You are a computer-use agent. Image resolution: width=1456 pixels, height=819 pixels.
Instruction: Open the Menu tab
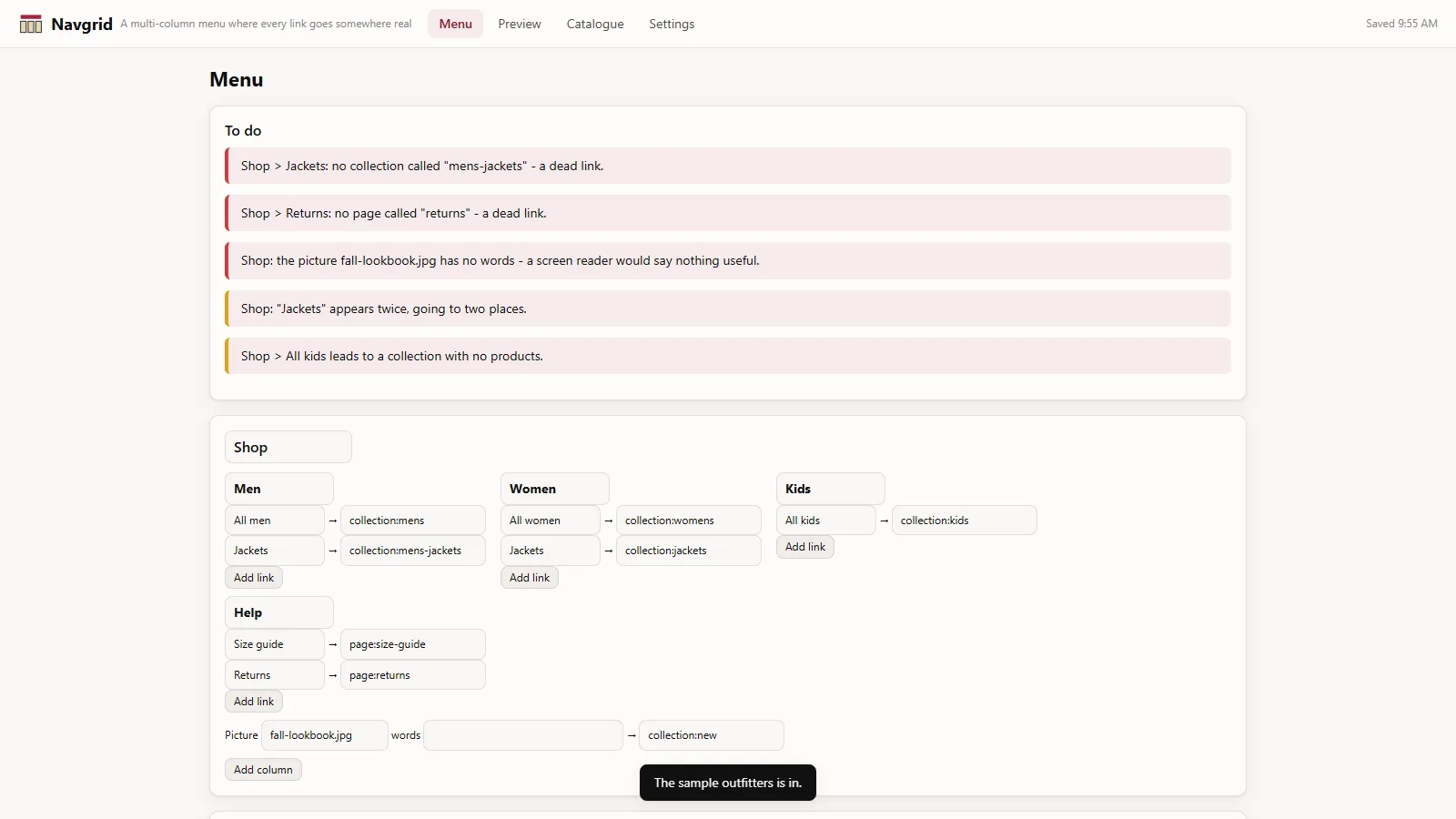click(x=455, y=24)
